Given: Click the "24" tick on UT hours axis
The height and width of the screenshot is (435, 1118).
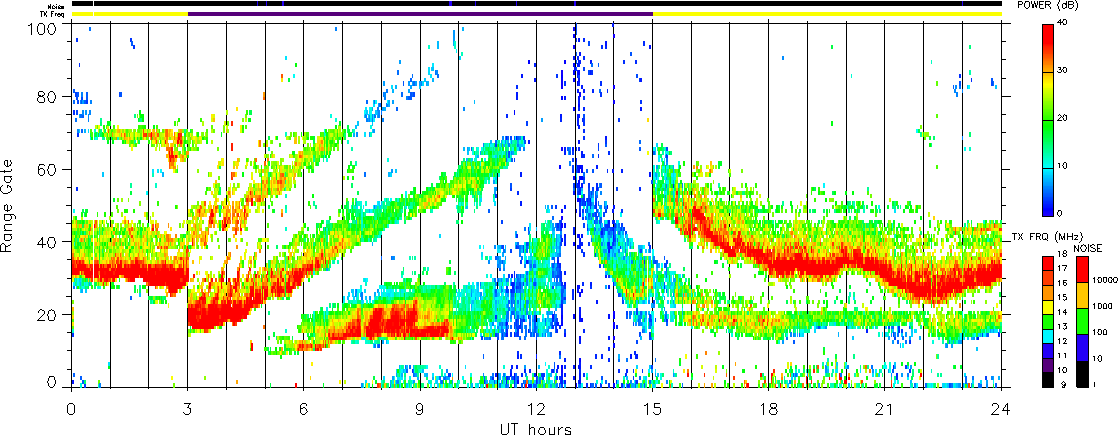Looking at the screenshot, I should 1001,409.
